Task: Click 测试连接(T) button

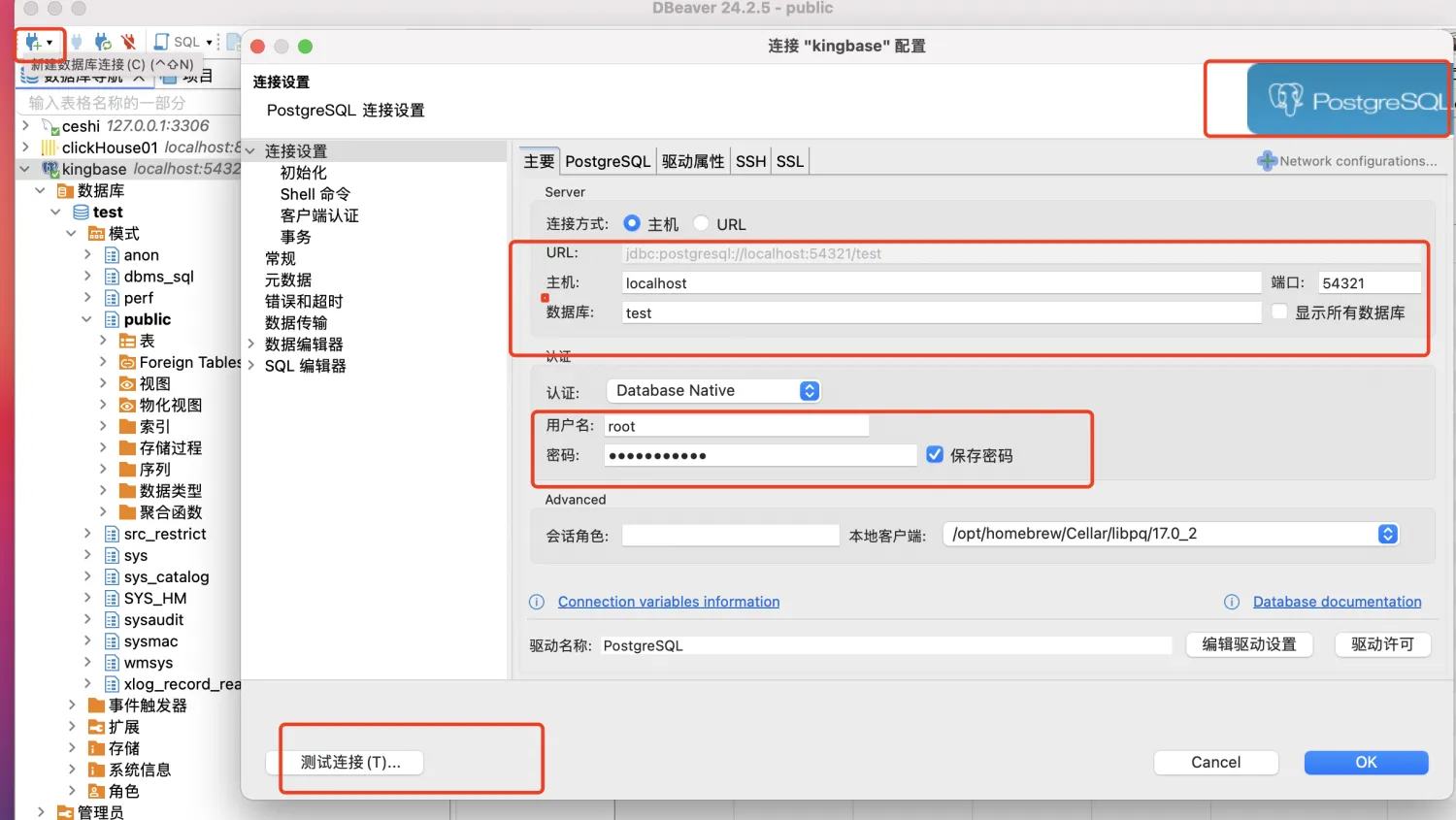Action: coord(352,763)
